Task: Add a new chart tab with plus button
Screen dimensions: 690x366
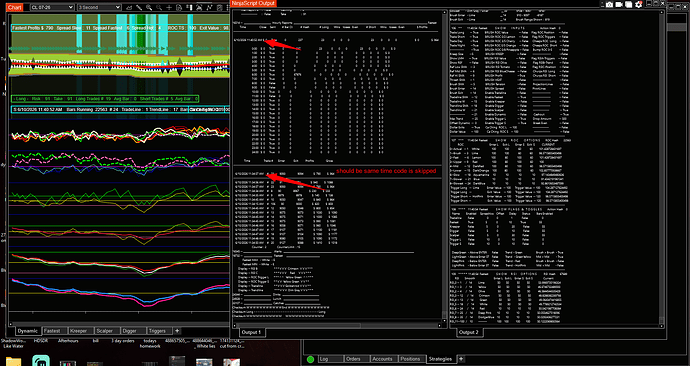Action: tap(177, 331)
